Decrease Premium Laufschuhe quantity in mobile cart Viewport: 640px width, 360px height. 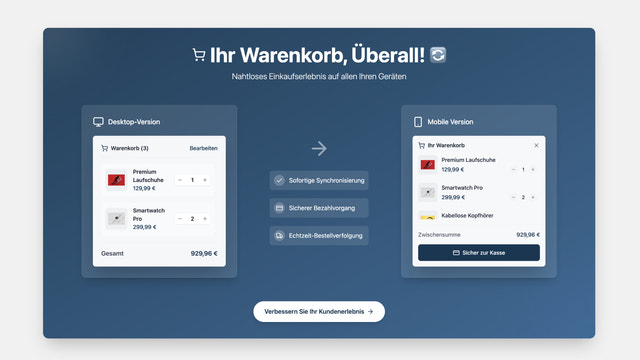pos(513,169)
